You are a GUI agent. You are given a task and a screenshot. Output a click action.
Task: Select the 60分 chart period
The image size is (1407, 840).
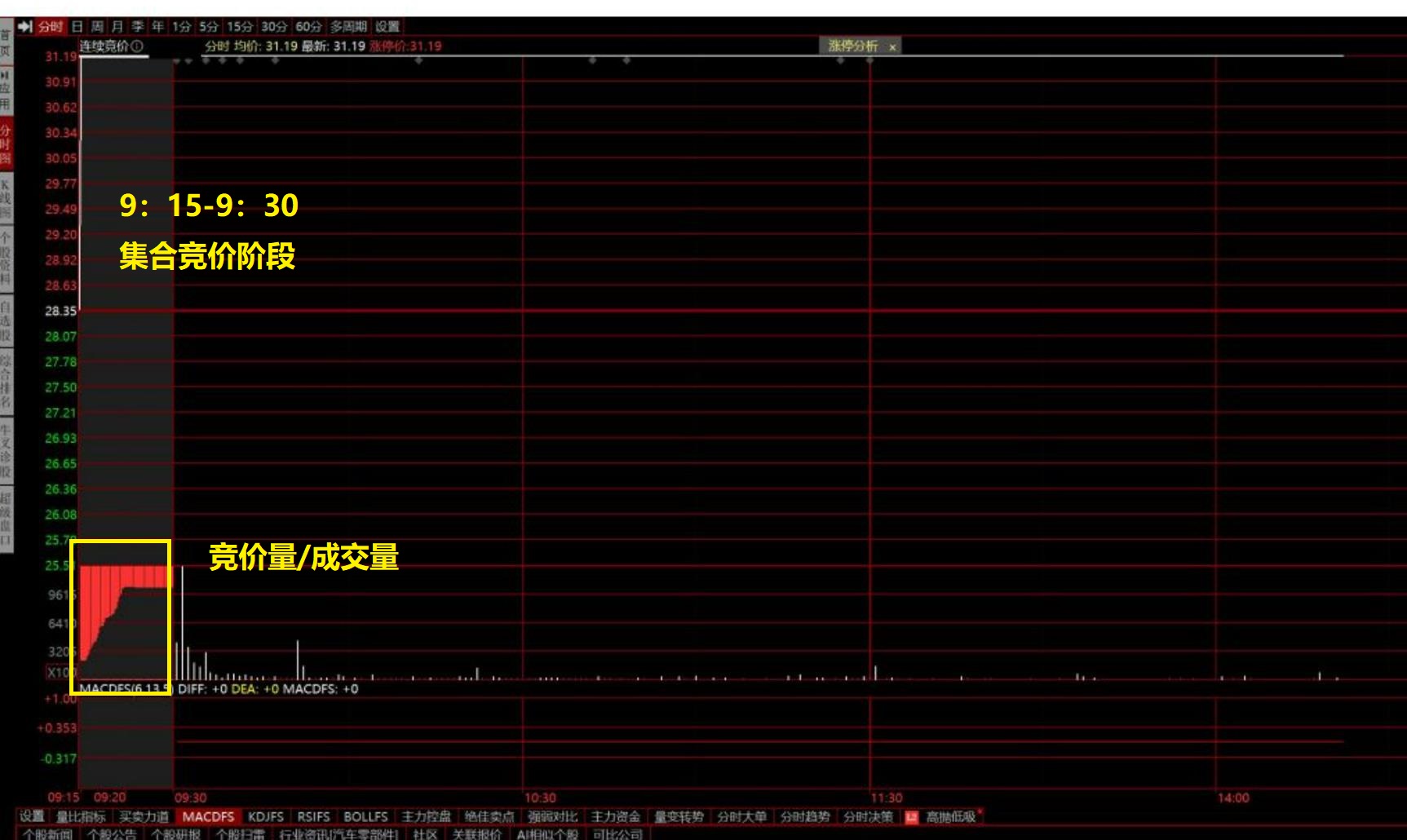coord(308,27)
